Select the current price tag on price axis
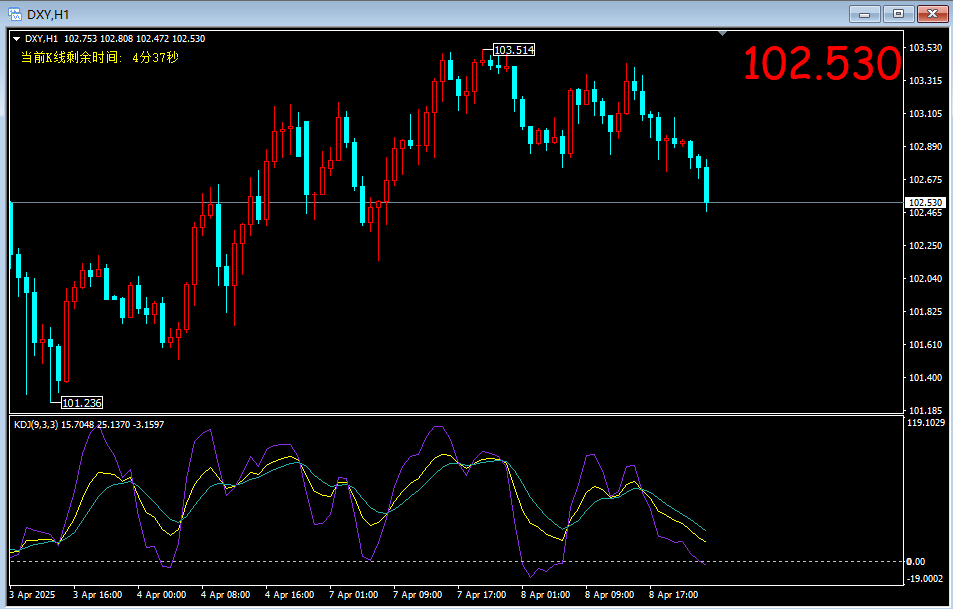Viewport: 953px width, 609px height. point(924,203)
